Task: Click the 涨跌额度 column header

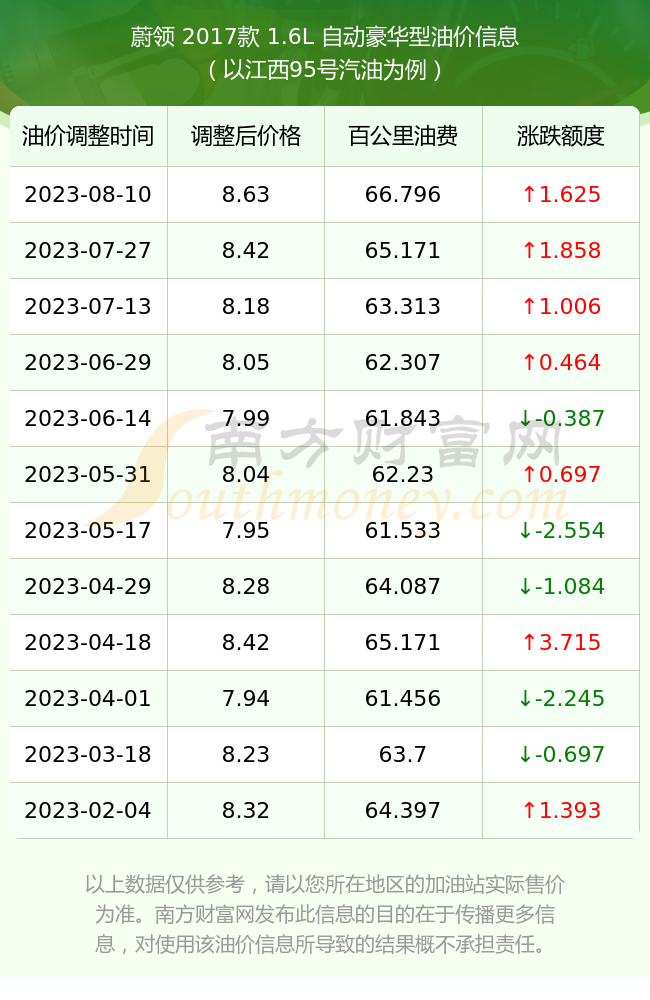Action: pyautogui.click(x=561, y=136)
